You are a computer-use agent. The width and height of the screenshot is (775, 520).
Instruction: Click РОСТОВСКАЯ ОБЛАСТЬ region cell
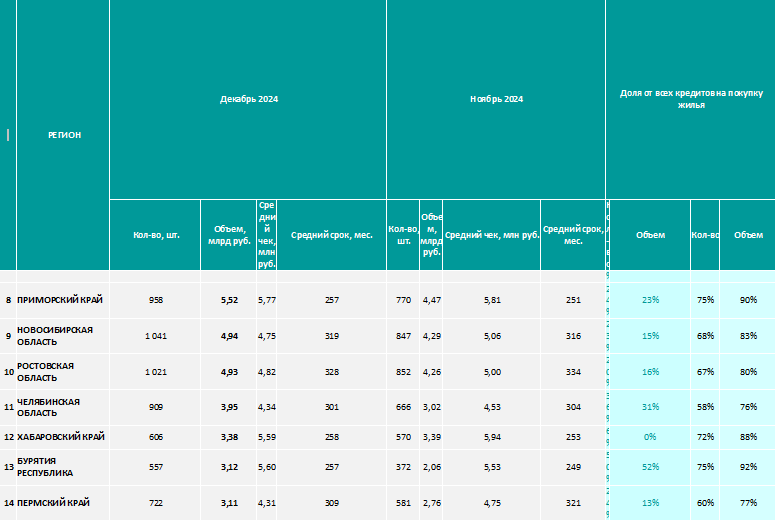point(63,372)
